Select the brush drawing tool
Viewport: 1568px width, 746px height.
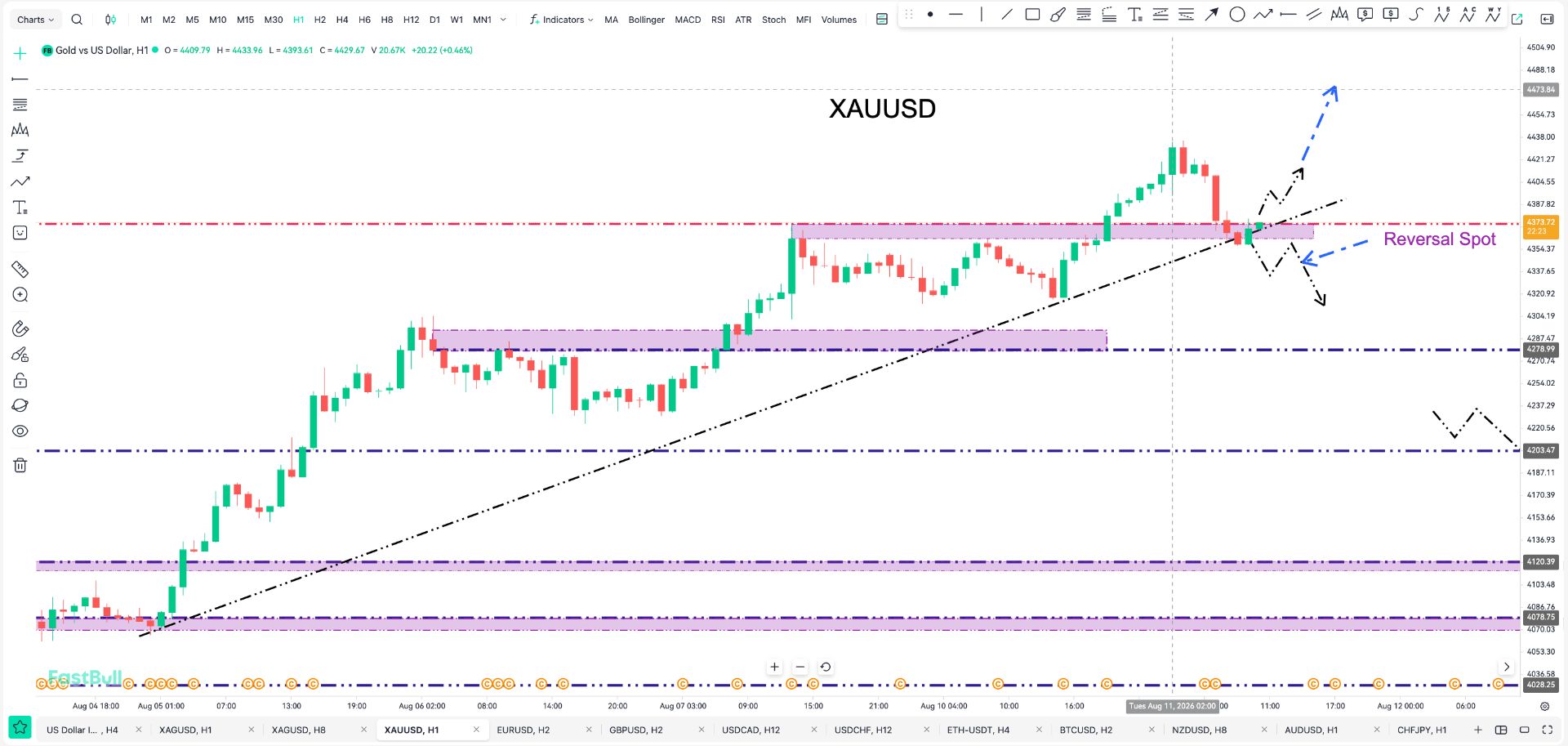point(1058,15)
